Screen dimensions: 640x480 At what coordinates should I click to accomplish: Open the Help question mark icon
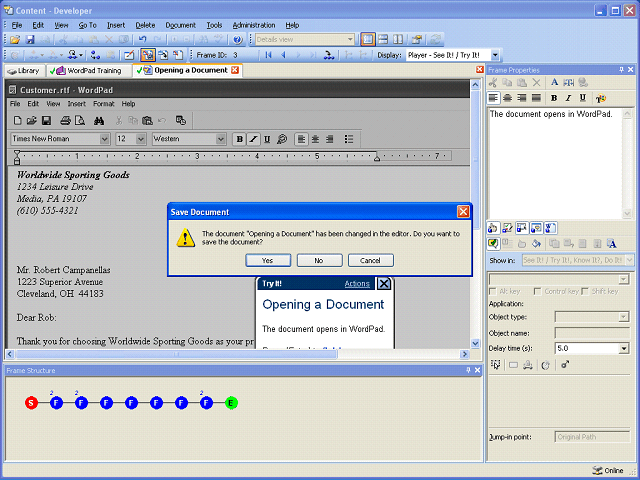click(238, 40)
